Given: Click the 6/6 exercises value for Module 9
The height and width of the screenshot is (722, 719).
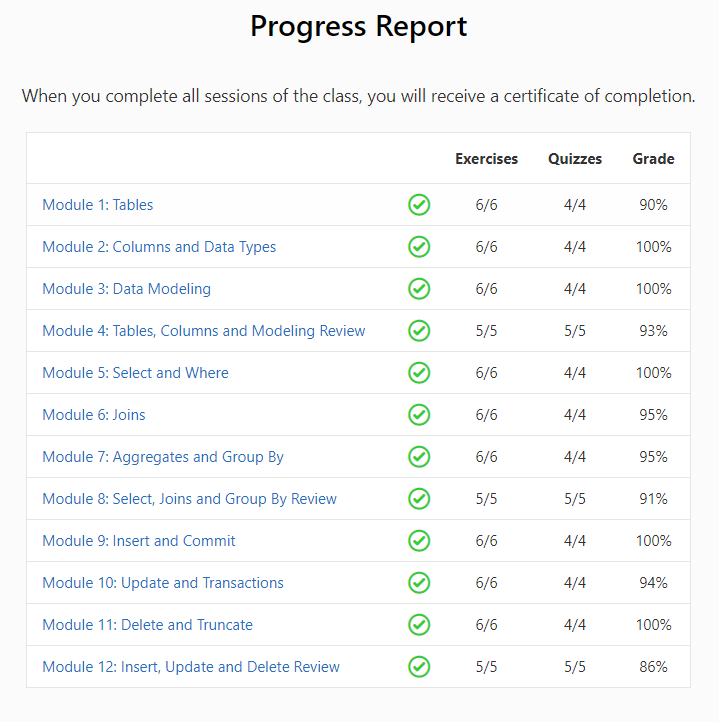Looking at the screenshot, I should (x=486, y=541).
